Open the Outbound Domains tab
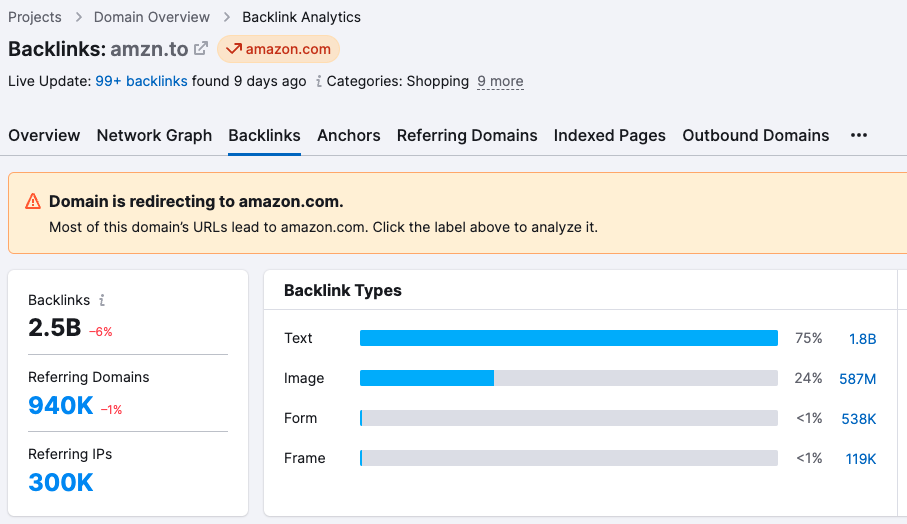Screen dimensions: 907x524 [x=755, y=135]
